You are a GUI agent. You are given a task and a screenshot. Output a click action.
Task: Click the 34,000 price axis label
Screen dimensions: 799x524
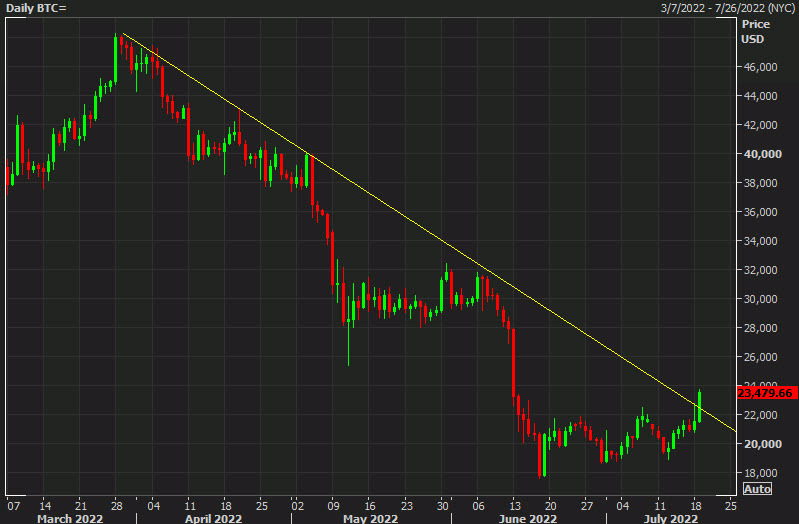click(760, 241)
